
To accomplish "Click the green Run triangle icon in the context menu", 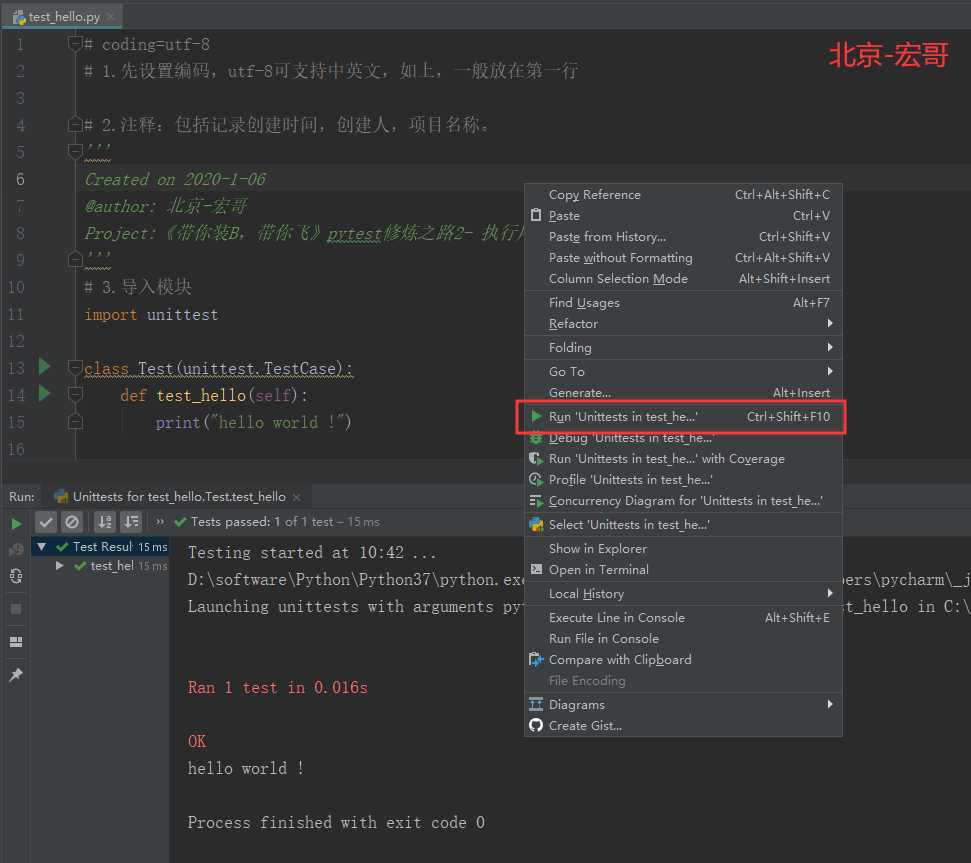I will (537, 417).
